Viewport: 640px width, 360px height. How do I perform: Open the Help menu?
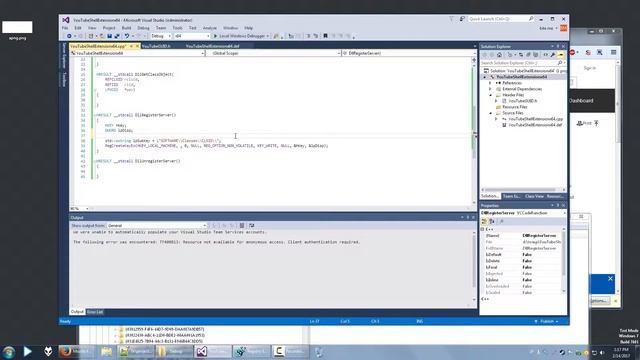(249, 28)
